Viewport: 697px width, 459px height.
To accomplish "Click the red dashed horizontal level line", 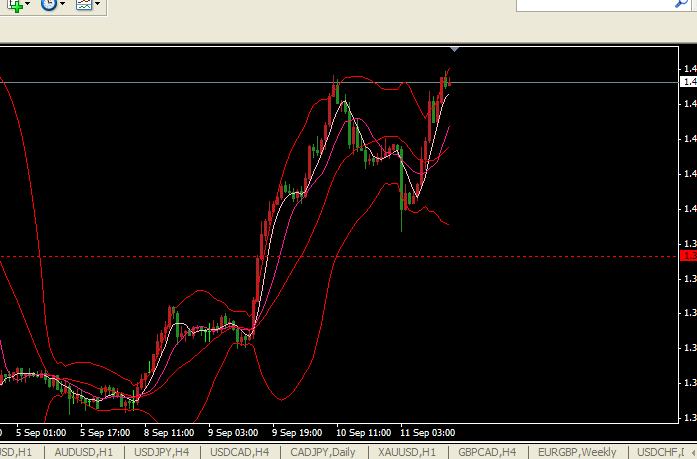I will click(339, 256).
